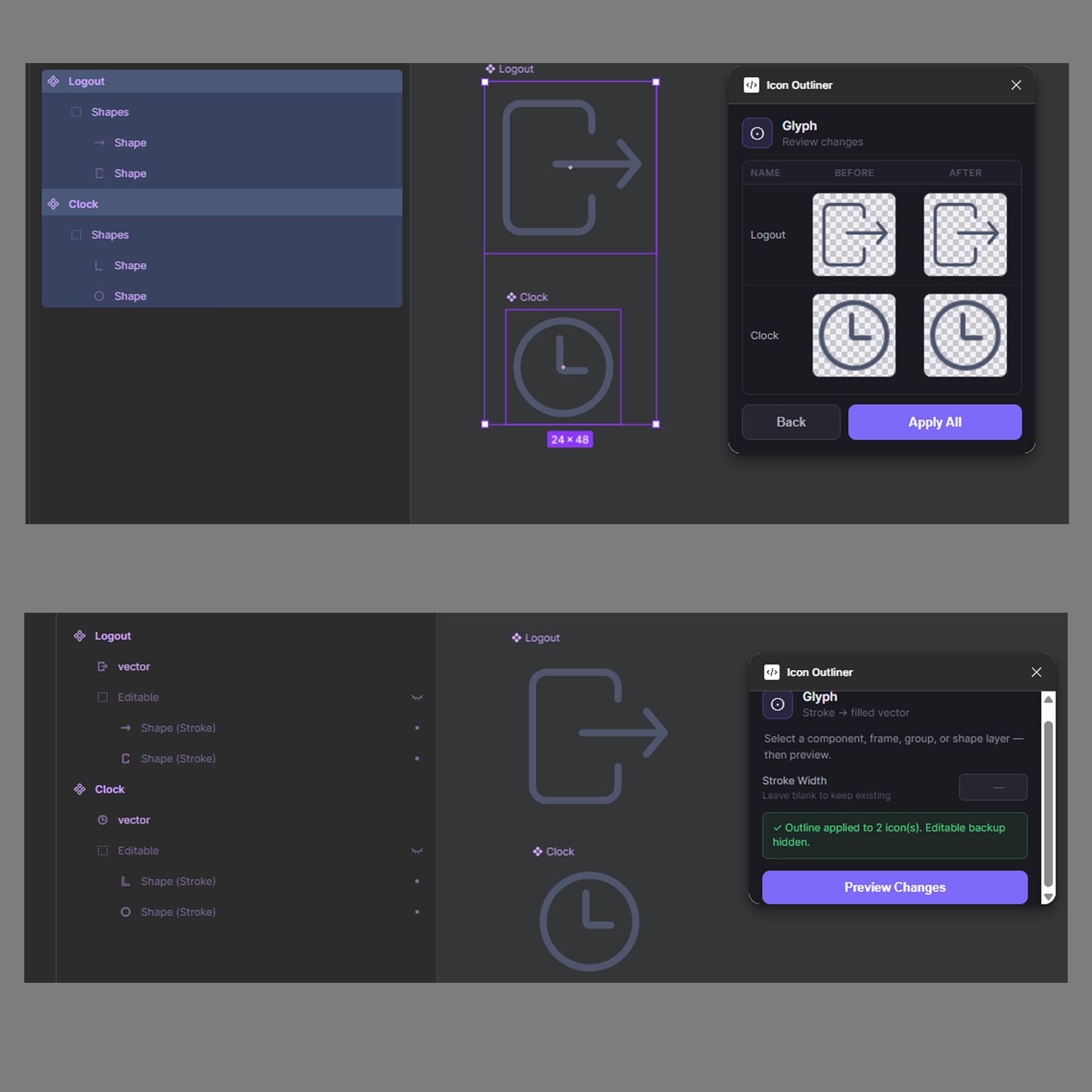The height and width of the screenshot is (1092, 1092).
Task: Open the Clock AFTER preview thumbnail
Action: click(965, 335)
